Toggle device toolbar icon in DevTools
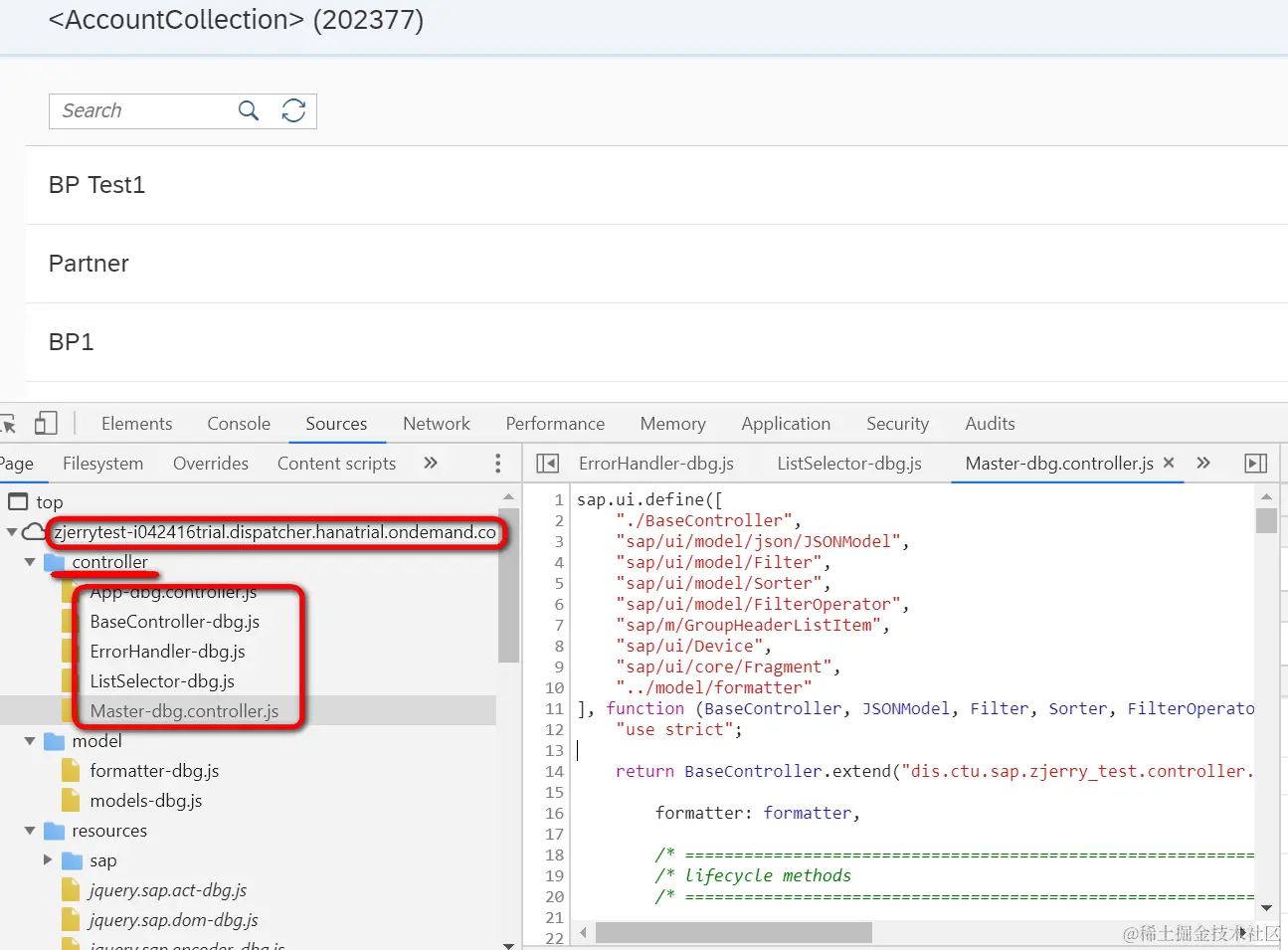The height and width of the screenshot is (950, 1288). pos(46,423)
